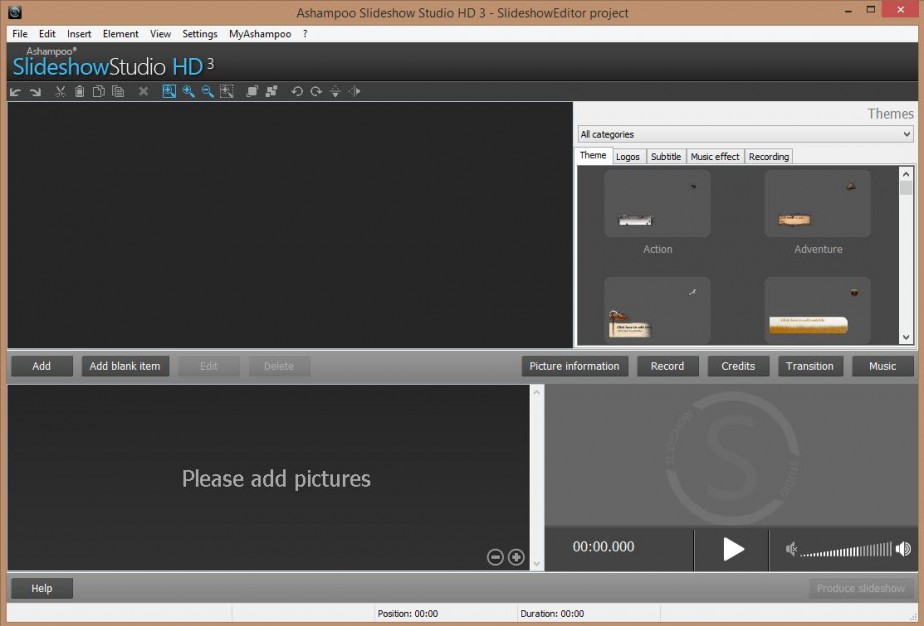The image size is (924, 626).
Task: Zoom out with the minus magnifier
Action: [x=207, y=91]
